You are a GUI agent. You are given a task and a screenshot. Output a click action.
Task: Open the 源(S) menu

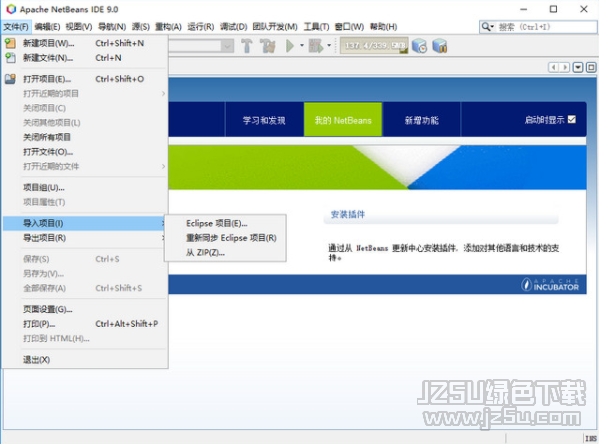(141, 27)
